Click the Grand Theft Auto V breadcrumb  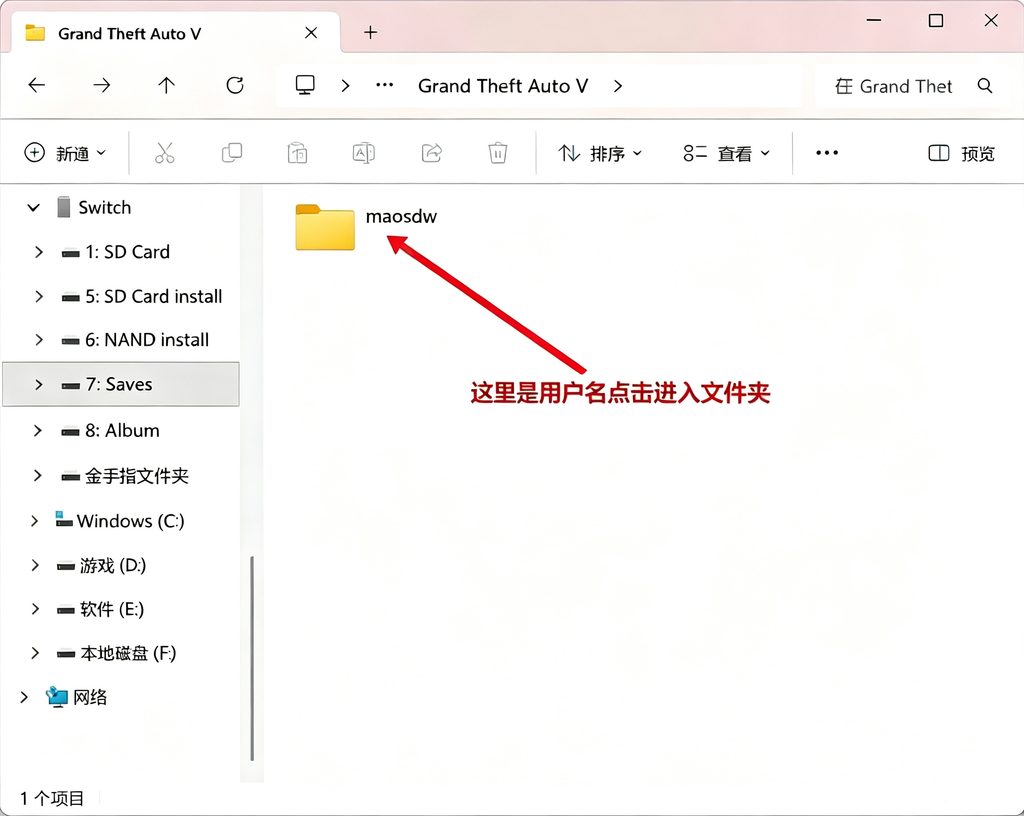tap(503, 86)
